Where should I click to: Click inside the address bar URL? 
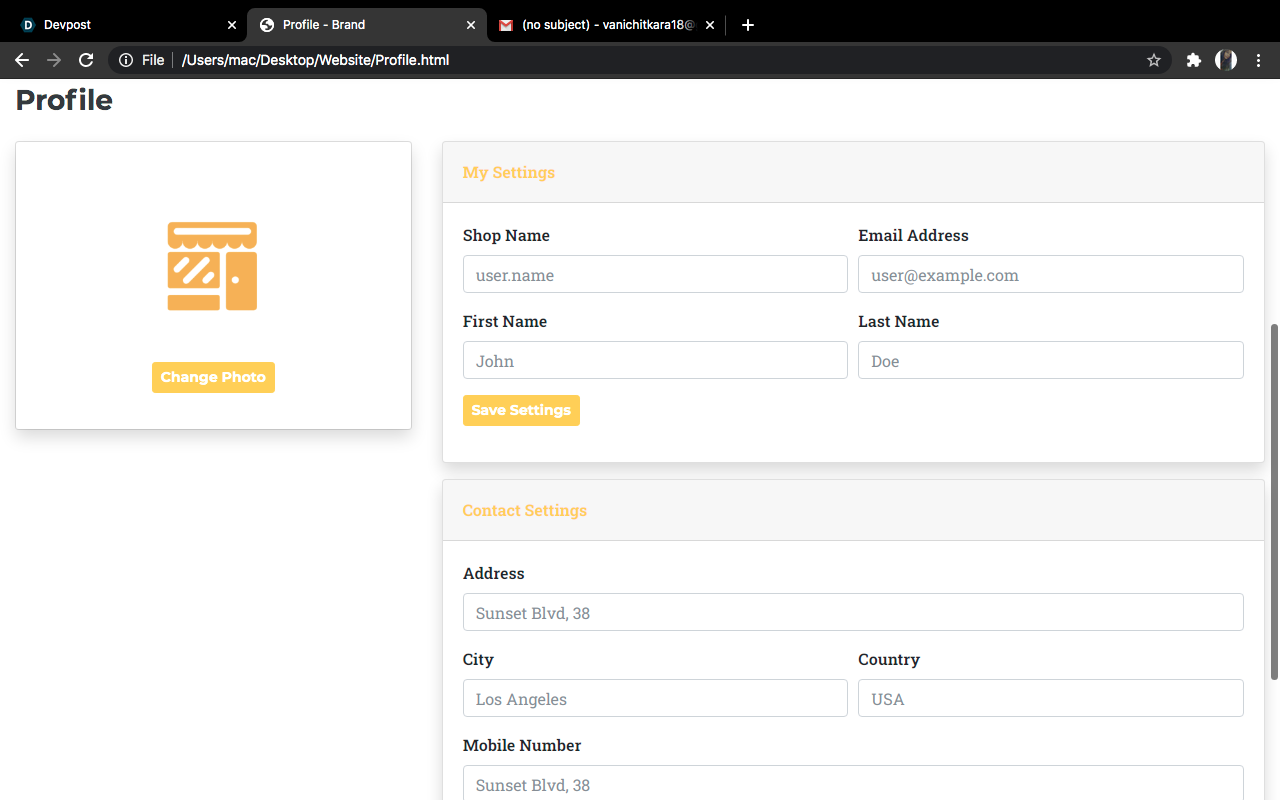tap(316, 59)
